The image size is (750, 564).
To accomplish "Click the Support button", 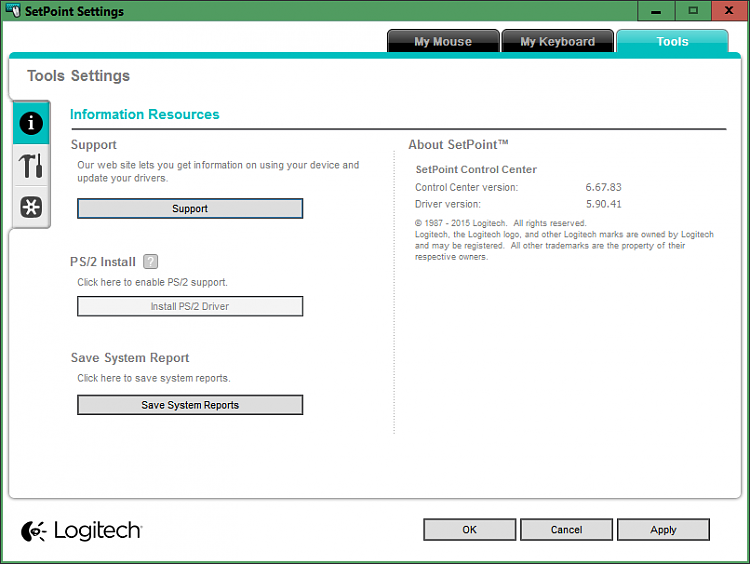I will click(x=190, y=209).
